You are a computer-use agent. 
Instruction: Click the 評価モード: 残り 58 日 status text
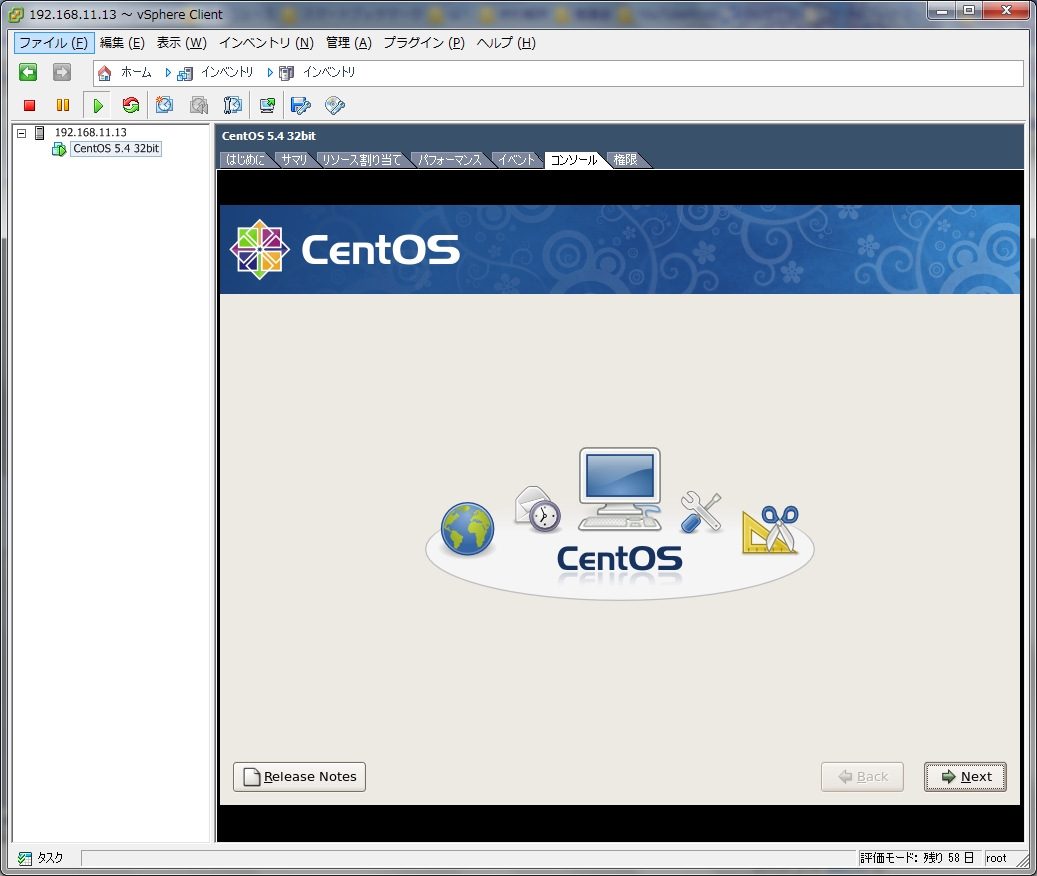click(917, 858)
